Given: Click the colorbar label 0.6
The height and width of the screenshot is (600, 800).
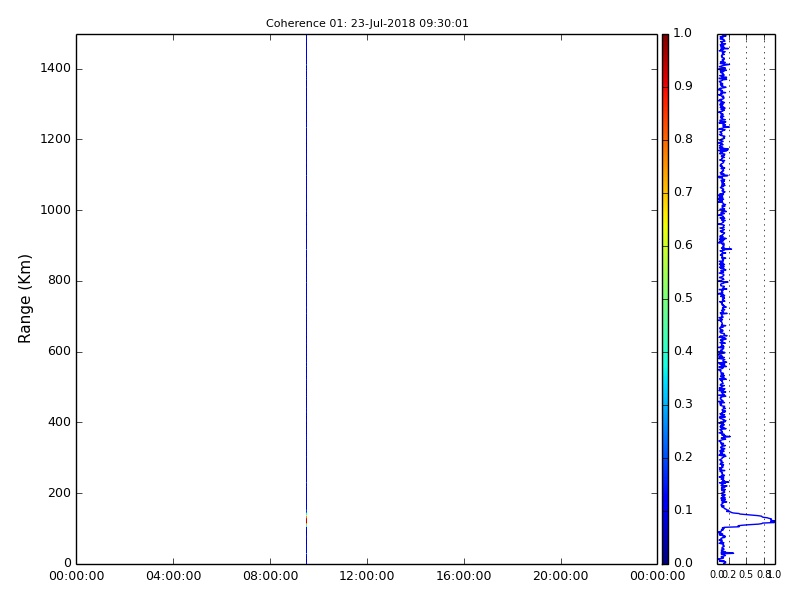Looking at the screenshot, I should coord(683,245).
